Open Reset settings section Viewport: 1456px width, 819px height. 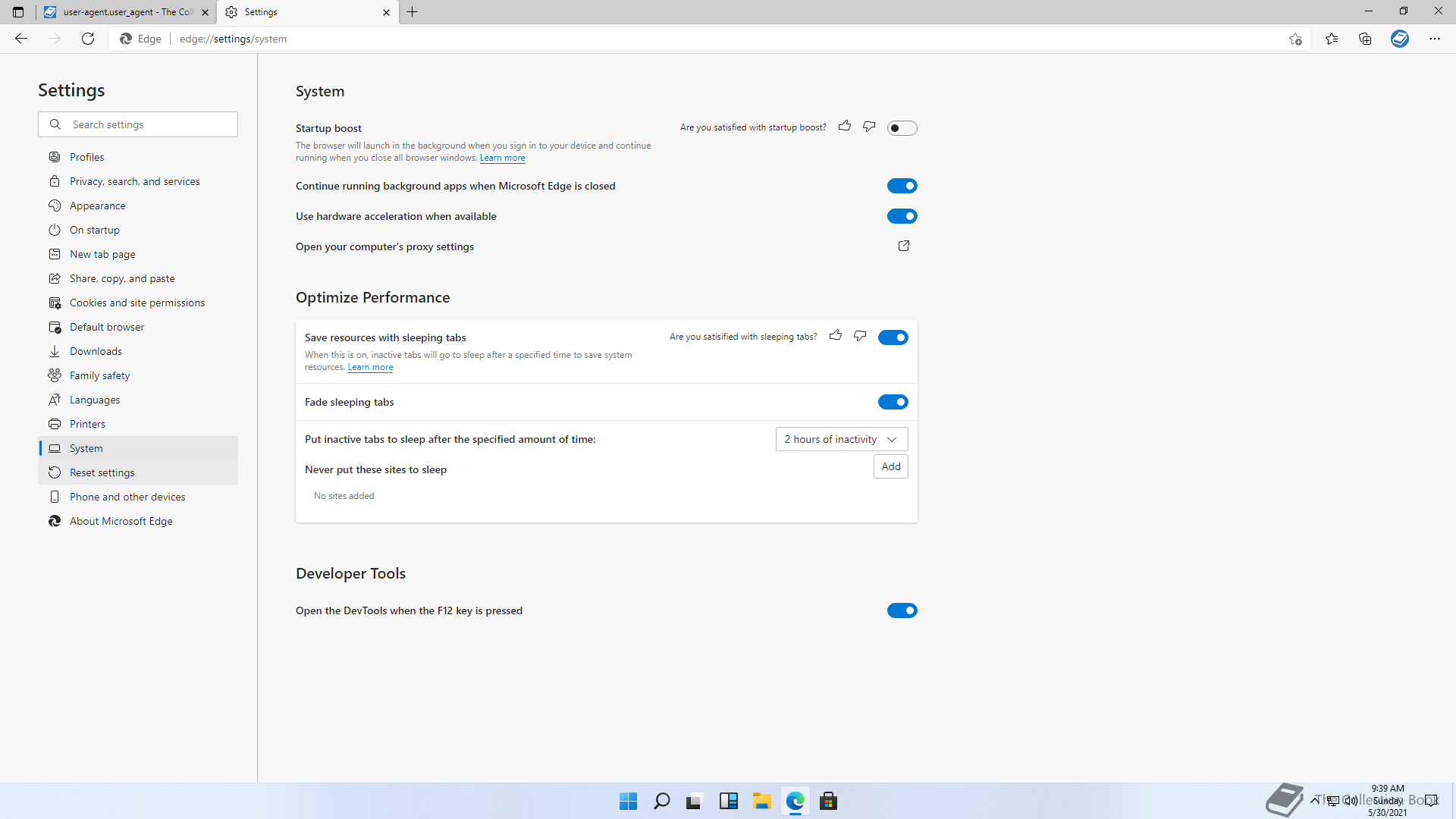coord(138,472)
